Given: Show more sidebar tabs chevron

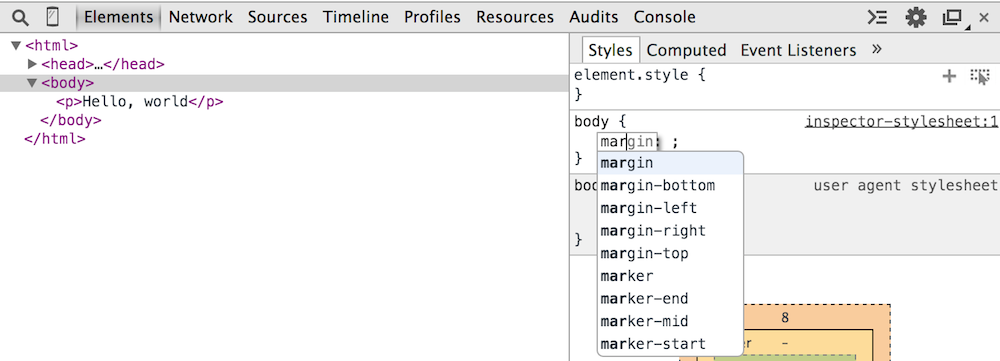Looking at the screenshot, I should click(x=877, y=49).
